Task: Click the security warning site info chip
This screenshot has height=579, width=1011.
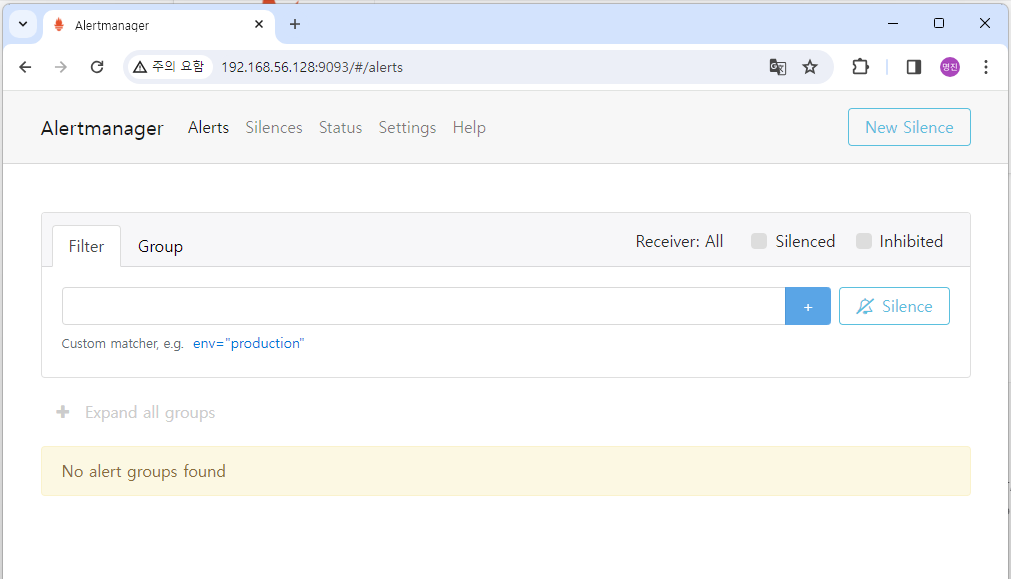Action: 169,66
